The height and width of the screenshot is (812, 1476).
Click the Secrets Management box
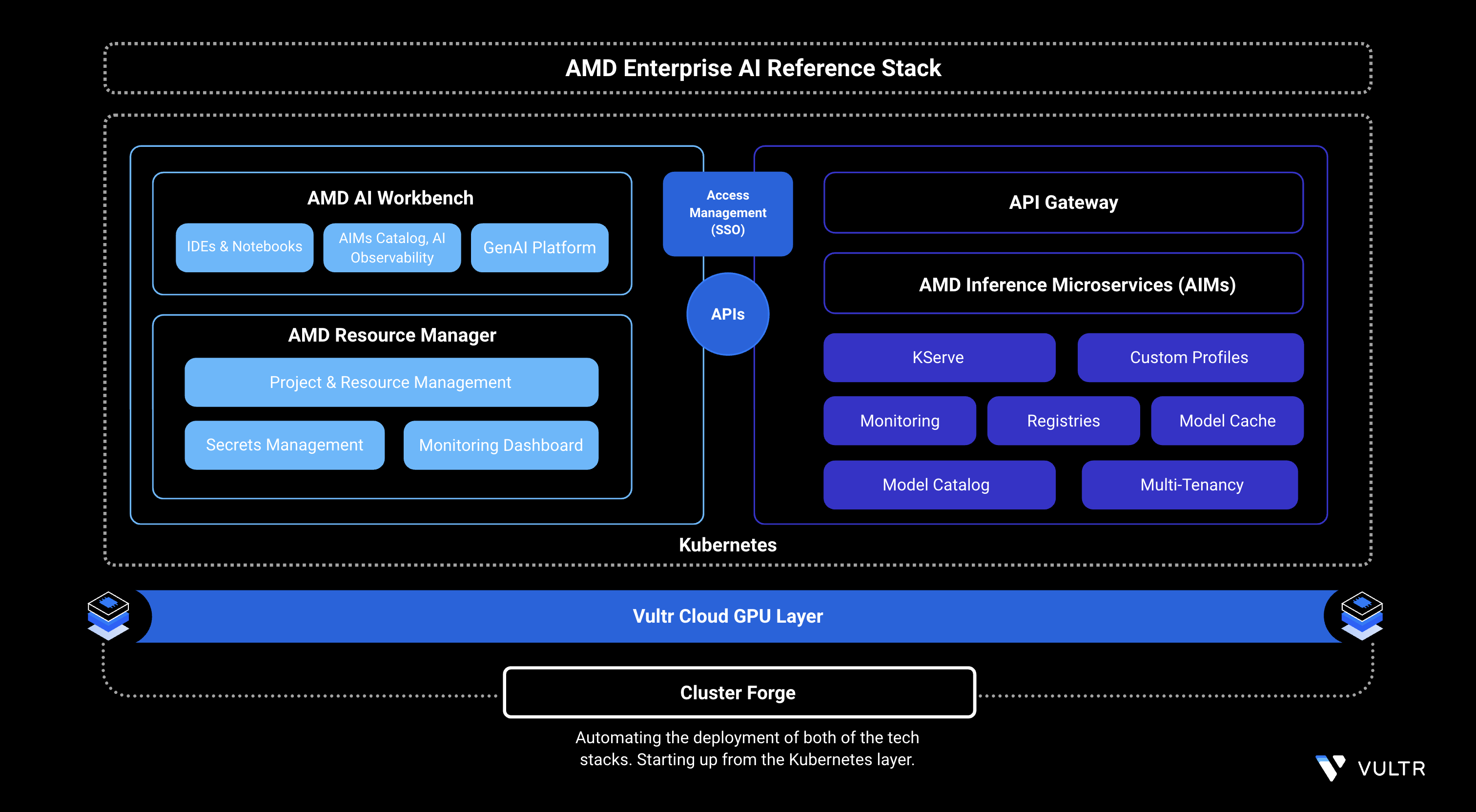point(285,445)
